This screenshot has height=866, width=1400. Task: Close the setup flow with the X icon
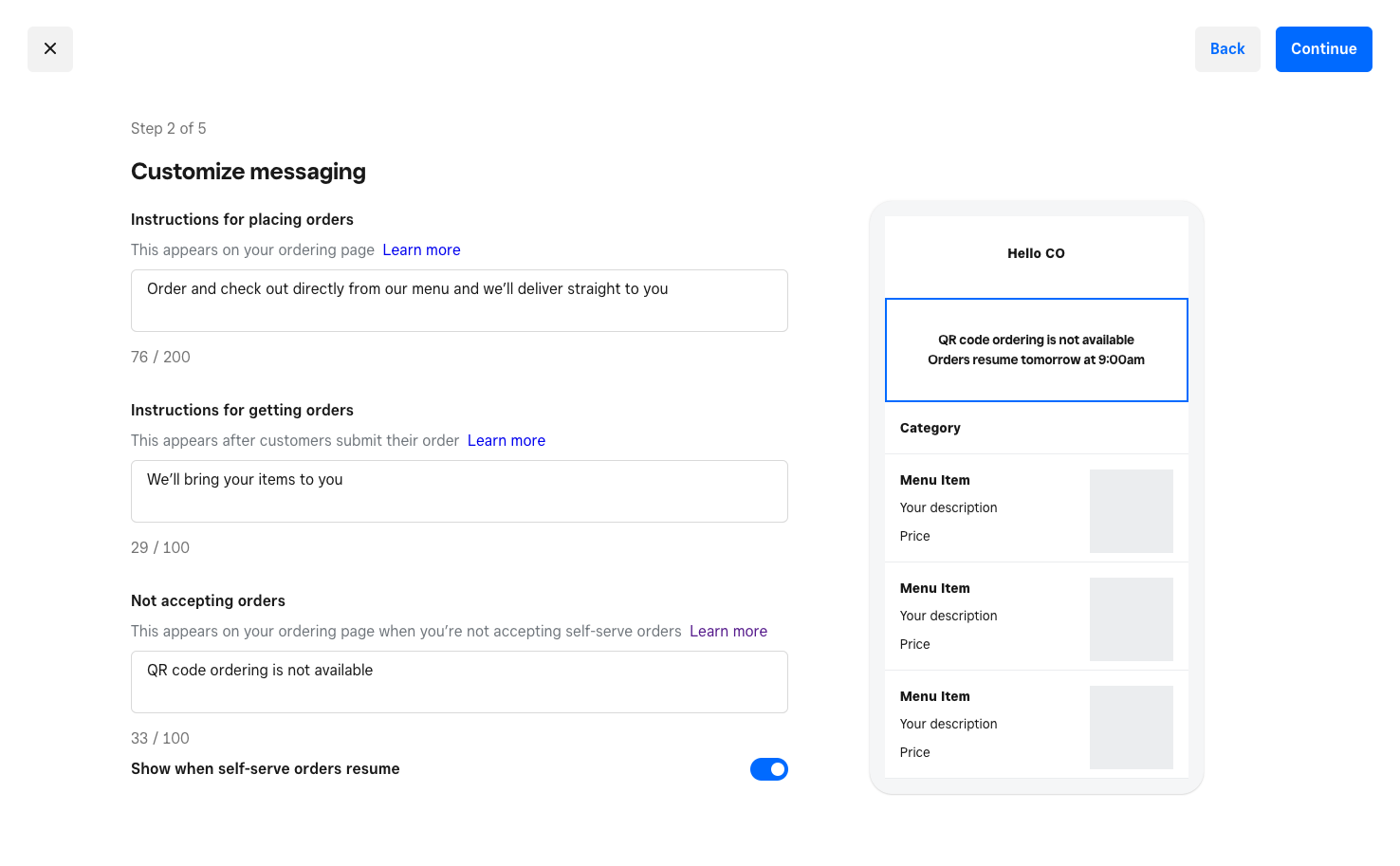[x=49, y=48]
